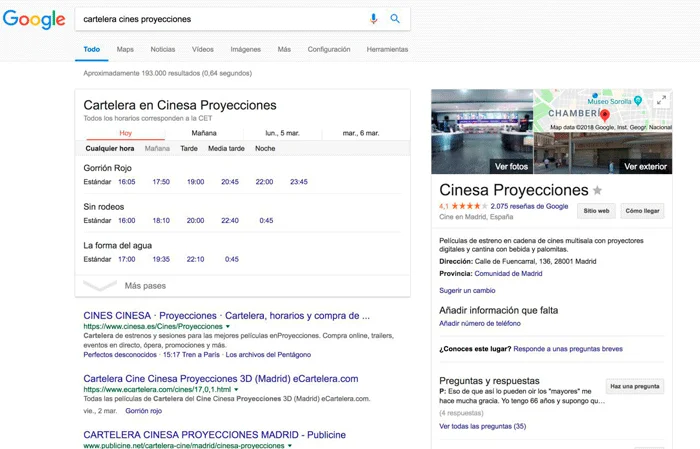Click the blue magnifier search icon

(395, 19)
